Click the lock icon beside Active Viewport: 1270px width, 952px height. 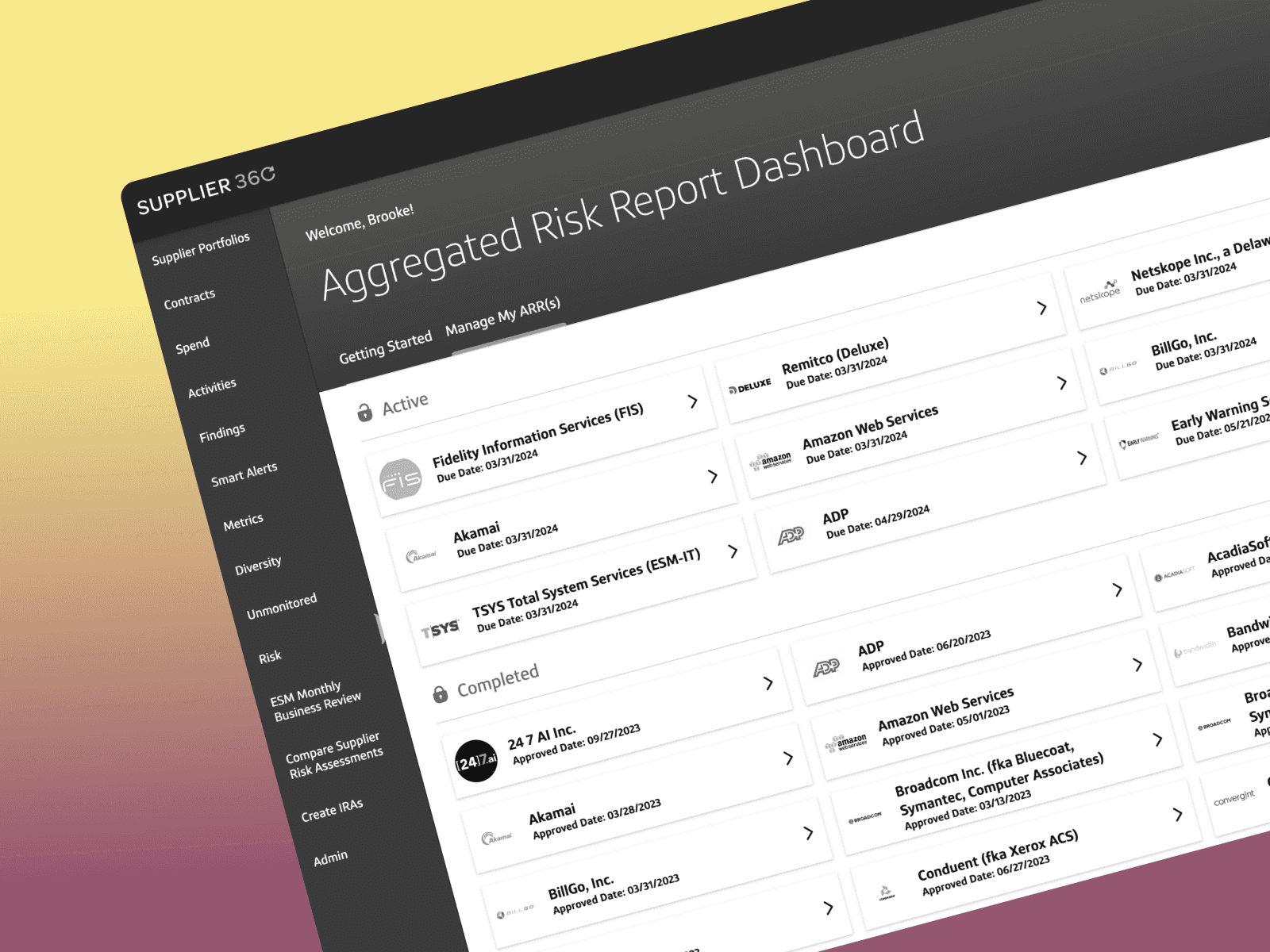click(364, 412)
